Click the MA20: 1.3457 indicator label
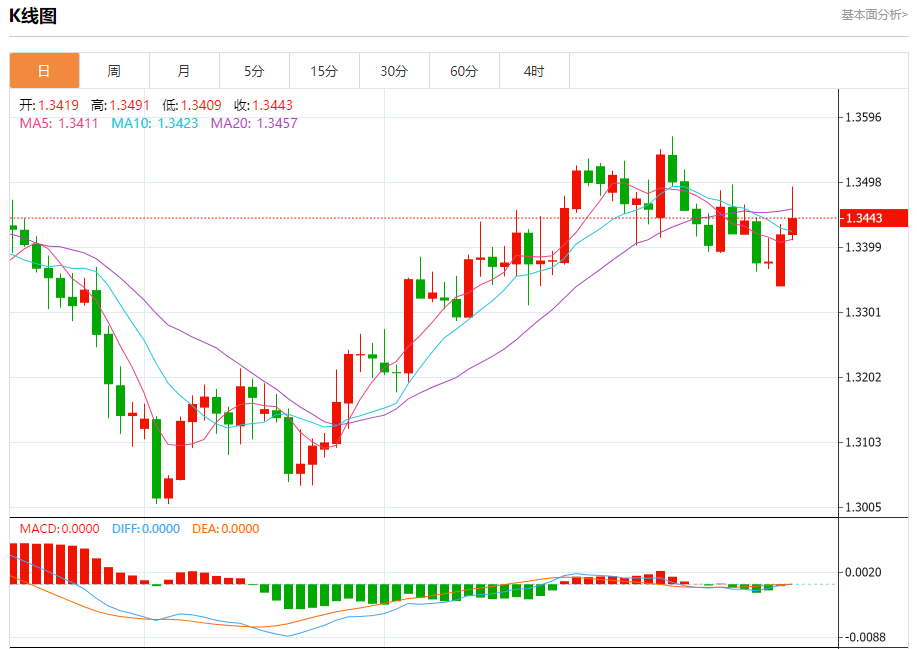Screen dimensions: 917x649 [x=254, y=123]
